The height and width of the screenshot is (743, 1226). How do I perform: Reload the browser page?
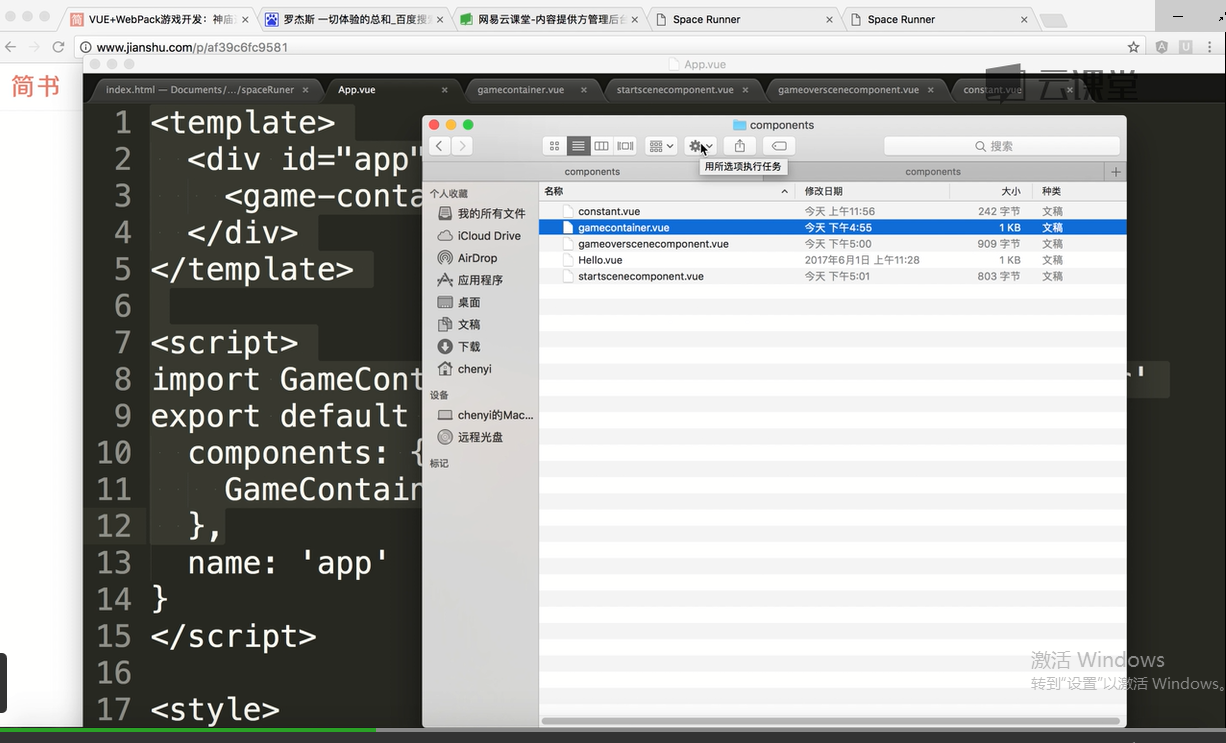click(x=58, y=47)
